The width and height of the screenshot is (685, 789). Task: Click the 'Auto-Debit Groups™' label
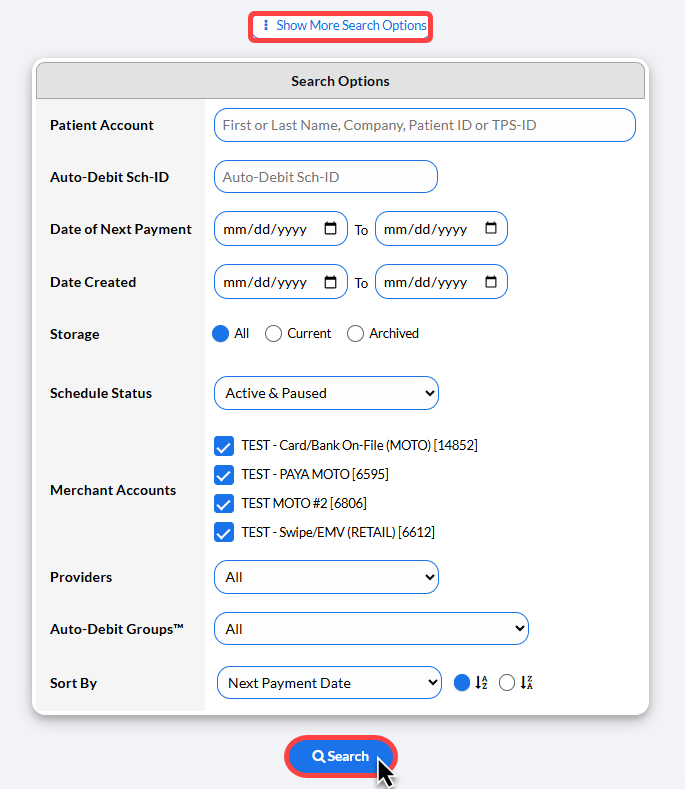117,629
